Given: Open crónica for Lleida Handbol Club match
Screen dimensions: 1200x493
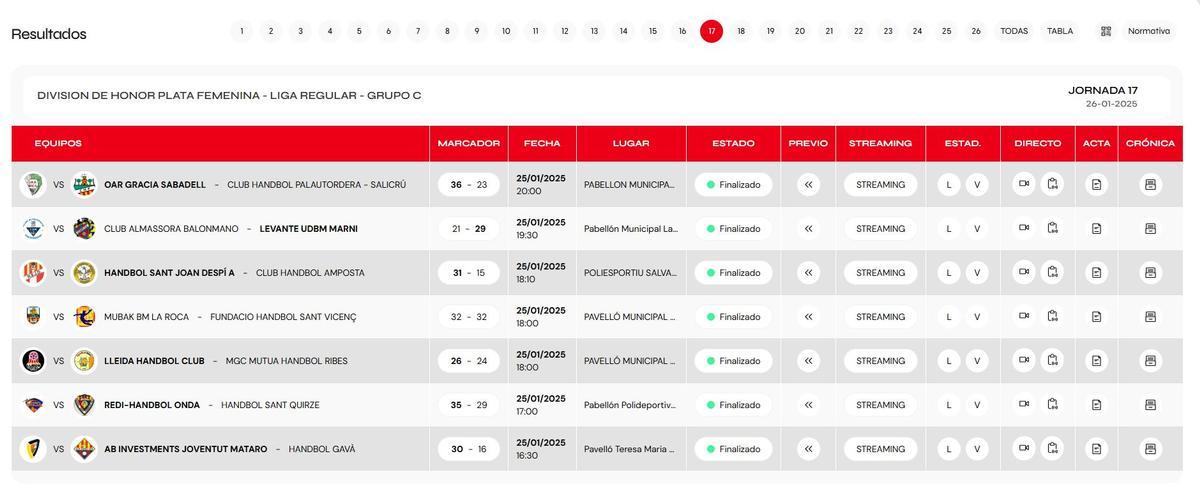Looking at the screenshot, I should tap(1150, 361).
